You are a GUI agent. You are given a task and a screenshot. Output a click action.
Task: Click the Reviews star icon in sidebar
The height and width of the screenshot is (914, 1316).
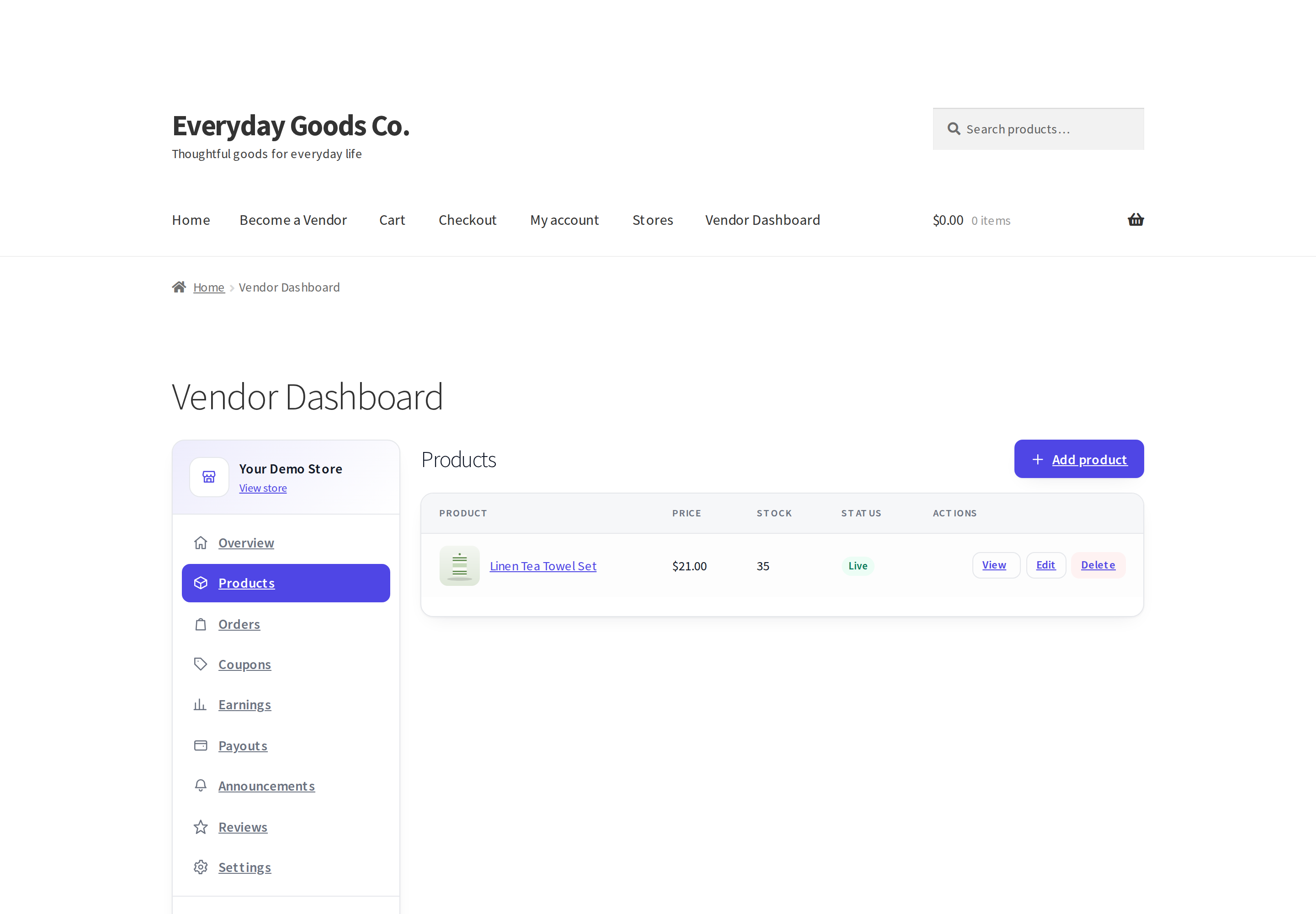(201, 827)
